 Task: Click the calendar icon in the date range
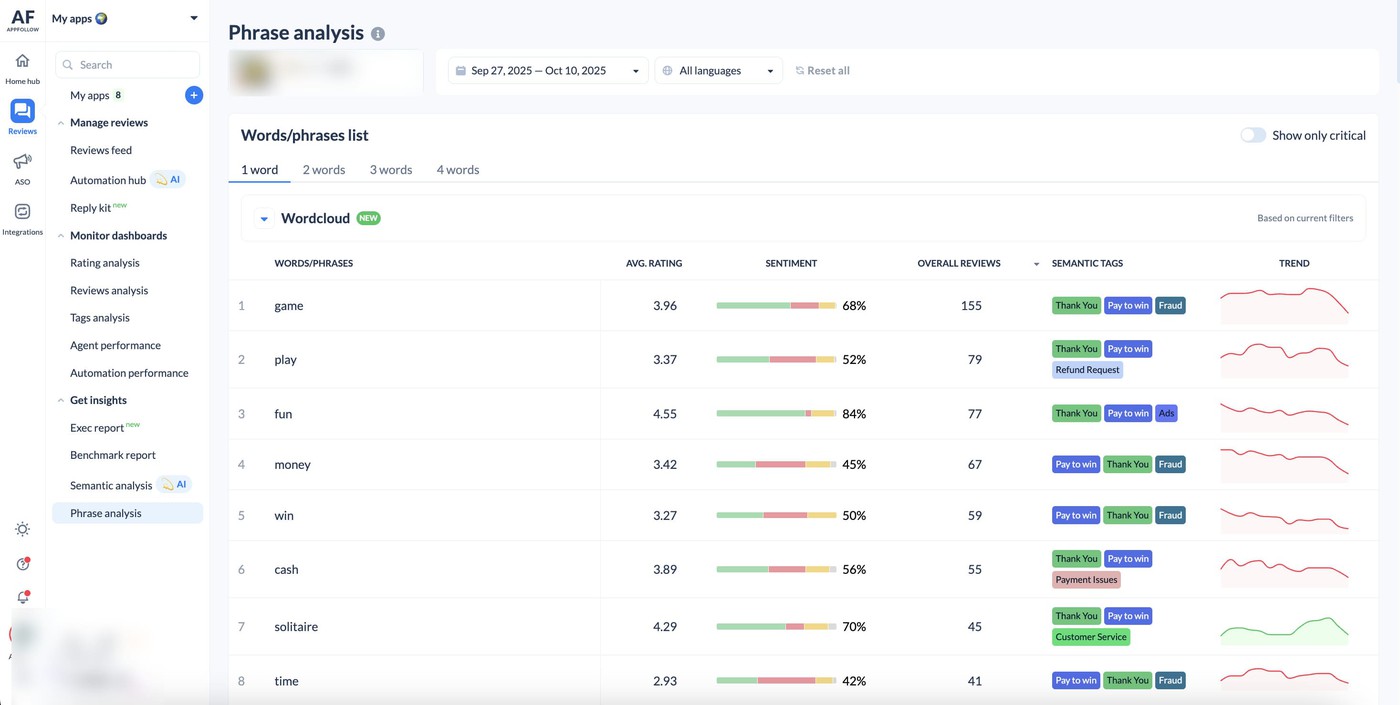(x=460, y=71)
